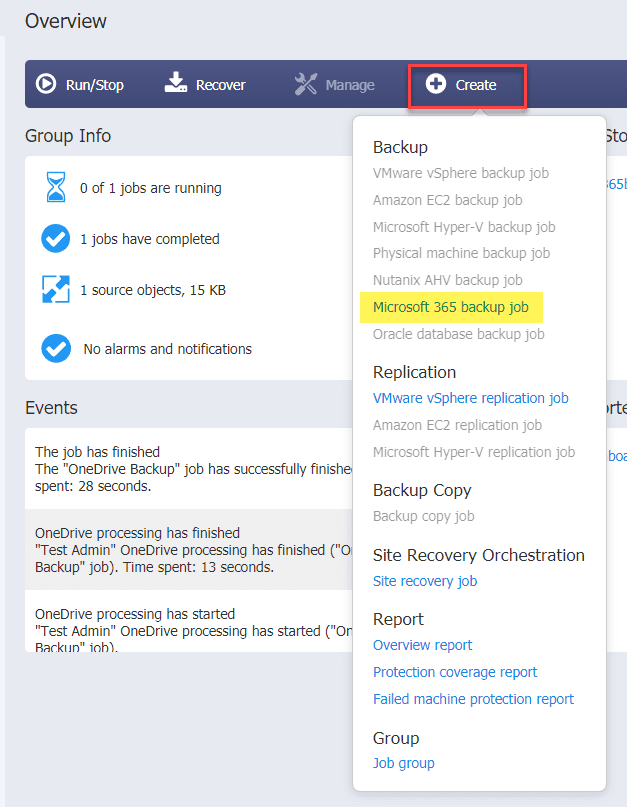Click the Backup section header in menu
Image resolution: width=627 pixels, height=807 pixels.
pos(400,147)
